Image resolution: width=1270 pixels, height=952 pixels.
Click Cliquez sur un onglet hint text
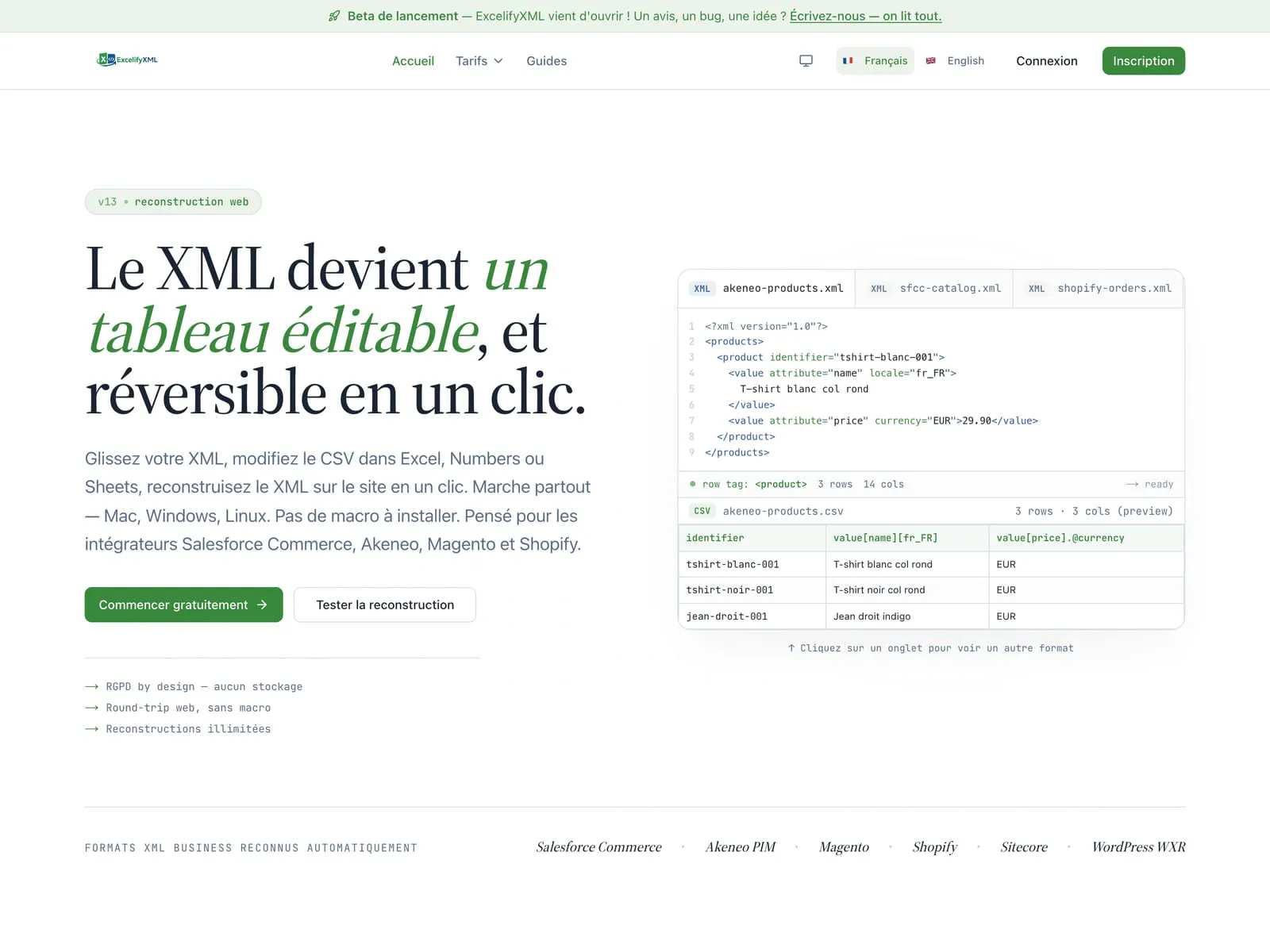point(930,648)
